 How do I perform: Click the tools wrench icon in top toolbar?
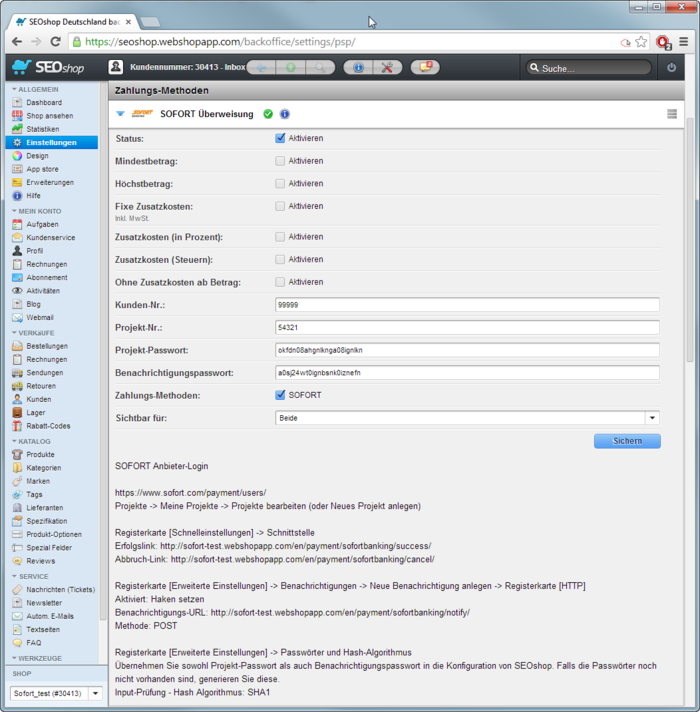click(x=388, y=67)
